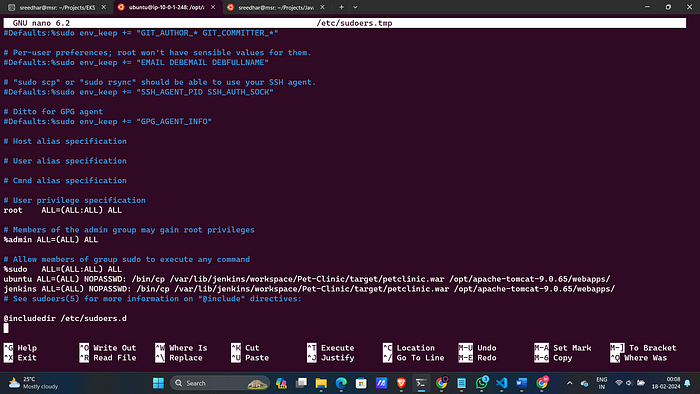This screenshot has height=394, width=700.
Task: Click the nano 'M-A Set Mark' shortcut
Action: (562, 348)
